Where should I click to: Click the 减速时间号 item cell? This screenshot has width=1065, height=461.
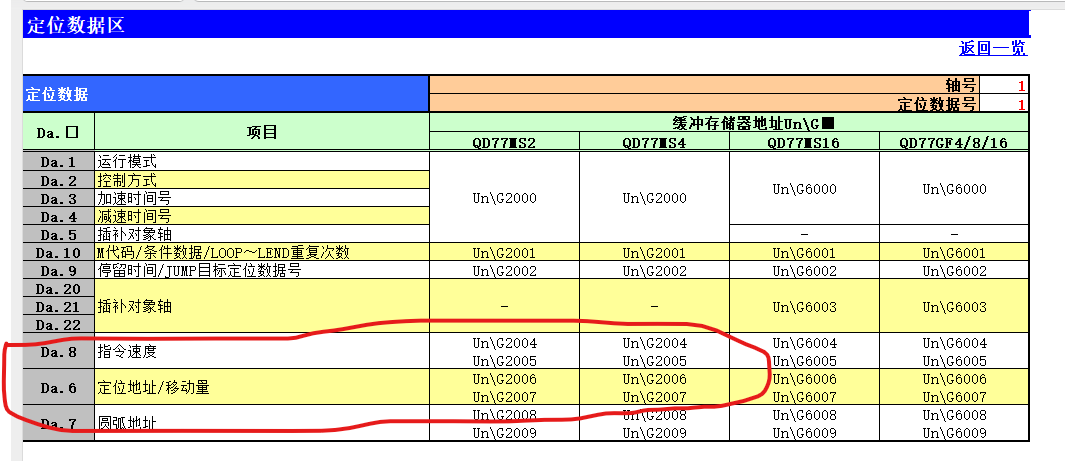click(261, 216)
